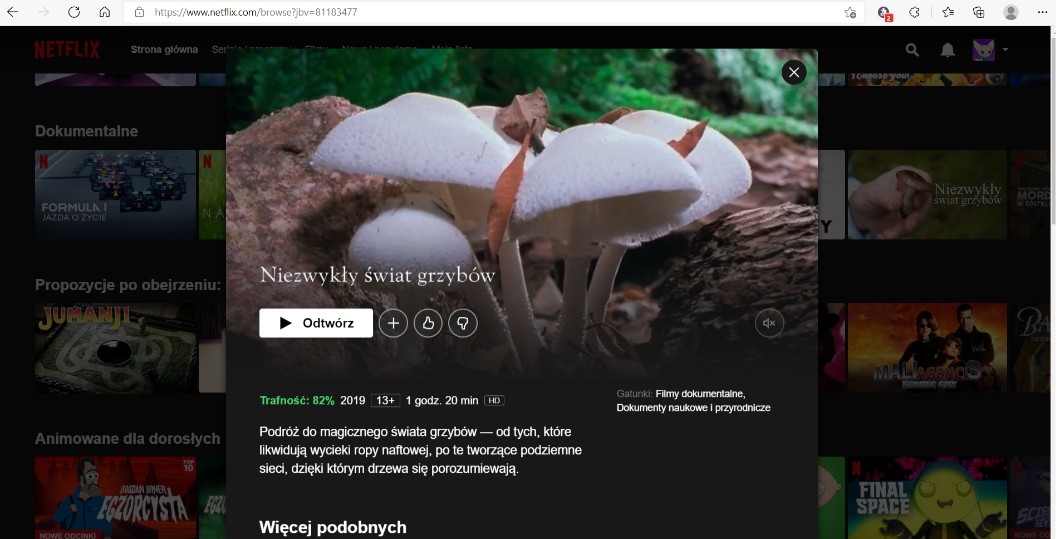Click the Netflix logo
The width and height of the screenshot is (1060, 539).
pos(67,50)
